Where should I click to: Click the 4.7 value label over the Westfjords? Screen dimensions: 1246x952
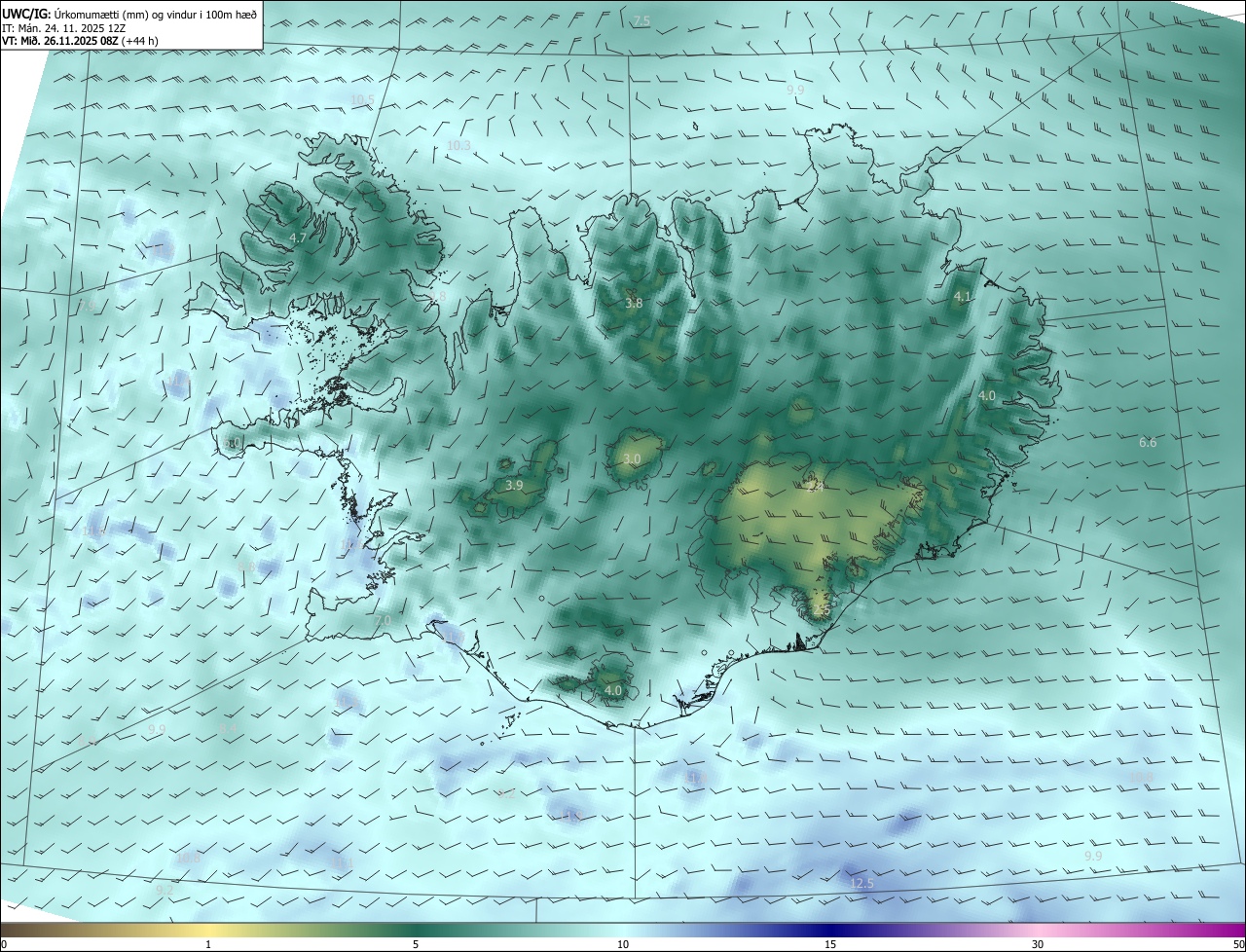coord(299,238)
